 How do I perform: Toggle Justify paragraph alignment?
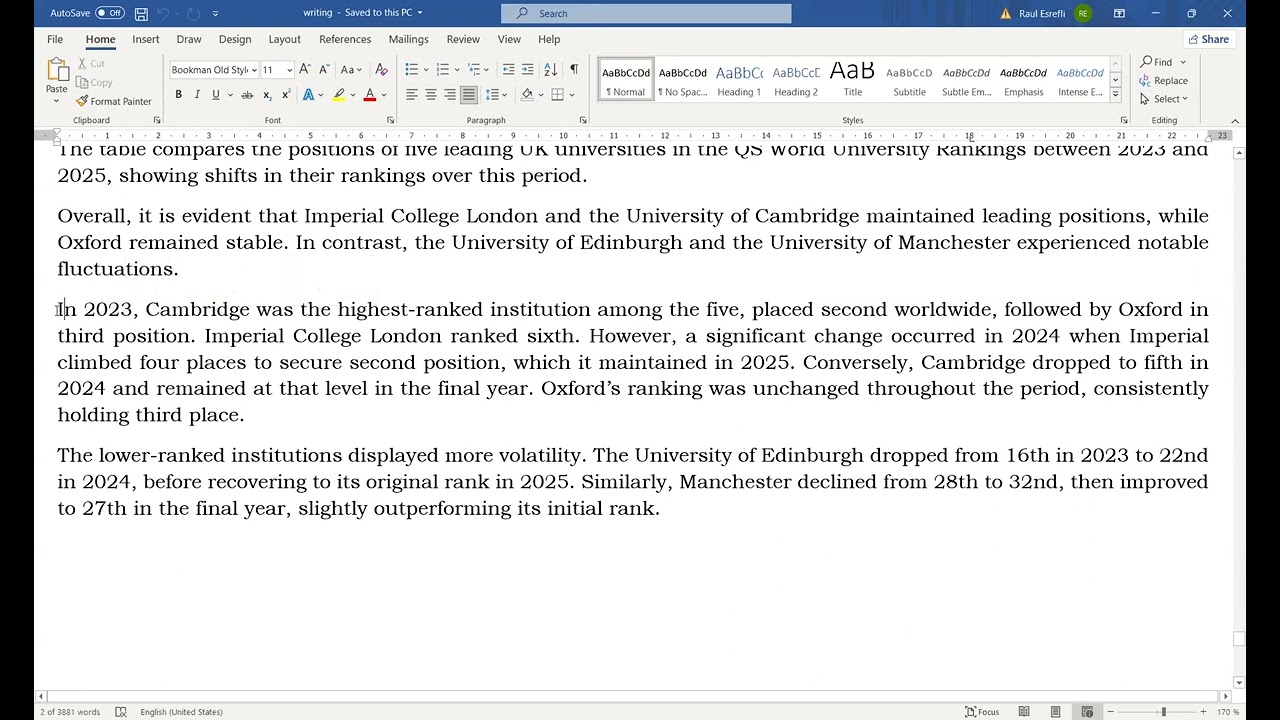pos(469,95)
